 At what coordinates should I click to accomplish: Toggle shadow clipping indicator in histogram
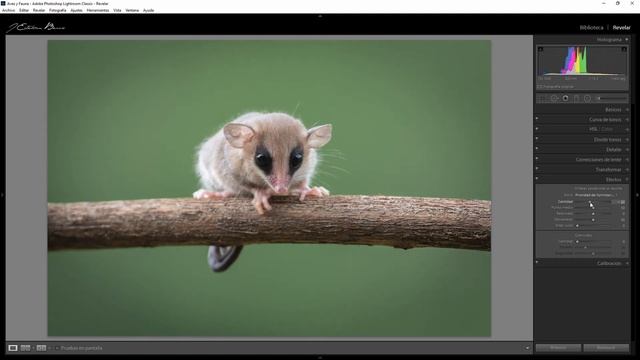point(540,49)
